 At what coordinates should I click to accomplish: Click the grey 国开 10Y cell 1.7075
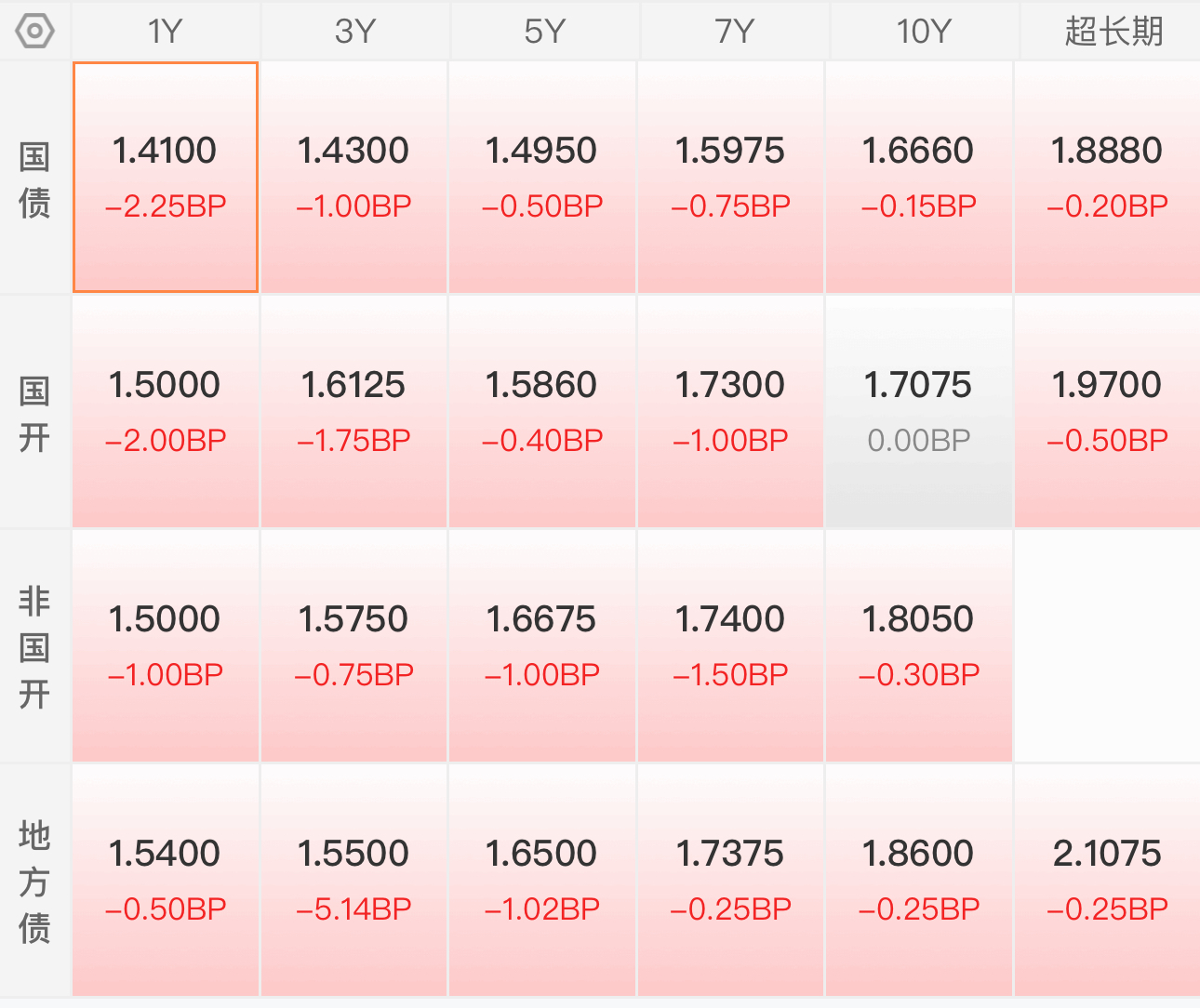click(x=918, y=412)
